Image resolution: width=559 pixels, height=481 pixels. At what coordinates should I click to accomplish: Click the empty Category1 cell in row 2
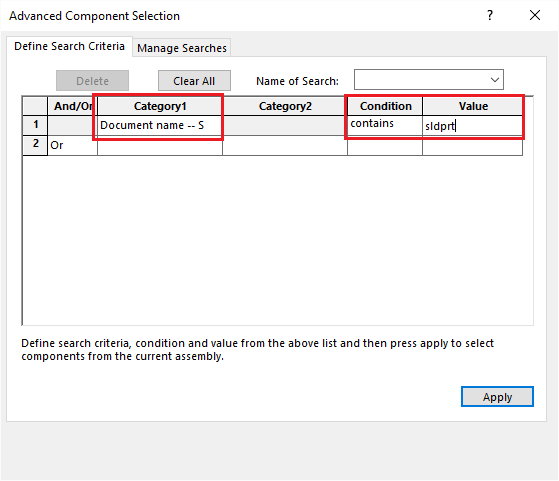[x=160, y=145]
